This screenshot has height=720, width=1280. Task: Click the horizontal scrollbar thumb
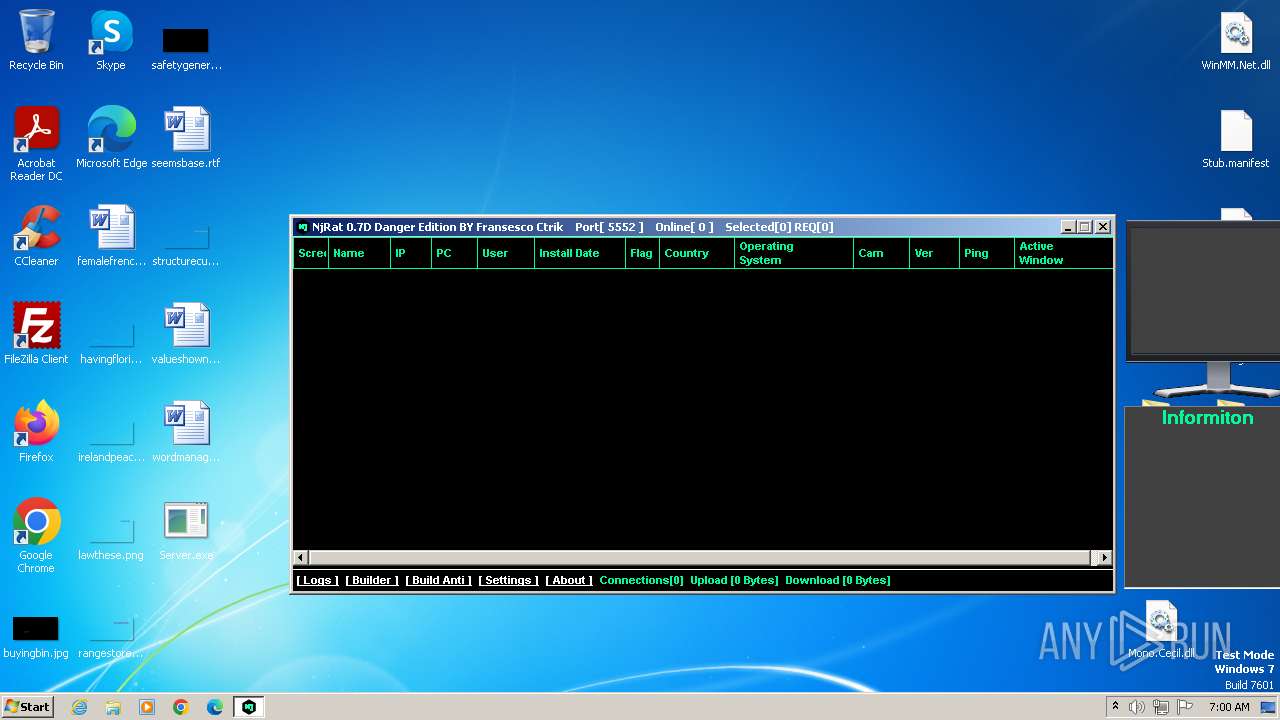pos(699,558)
